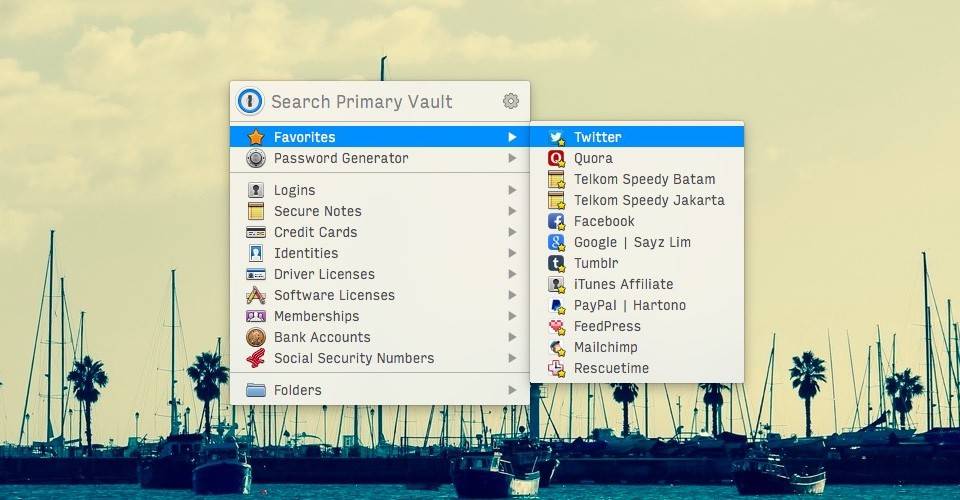The image size is (960, 500).
Task: Choose the Twitter favorite entry
Action: point(637,137)
